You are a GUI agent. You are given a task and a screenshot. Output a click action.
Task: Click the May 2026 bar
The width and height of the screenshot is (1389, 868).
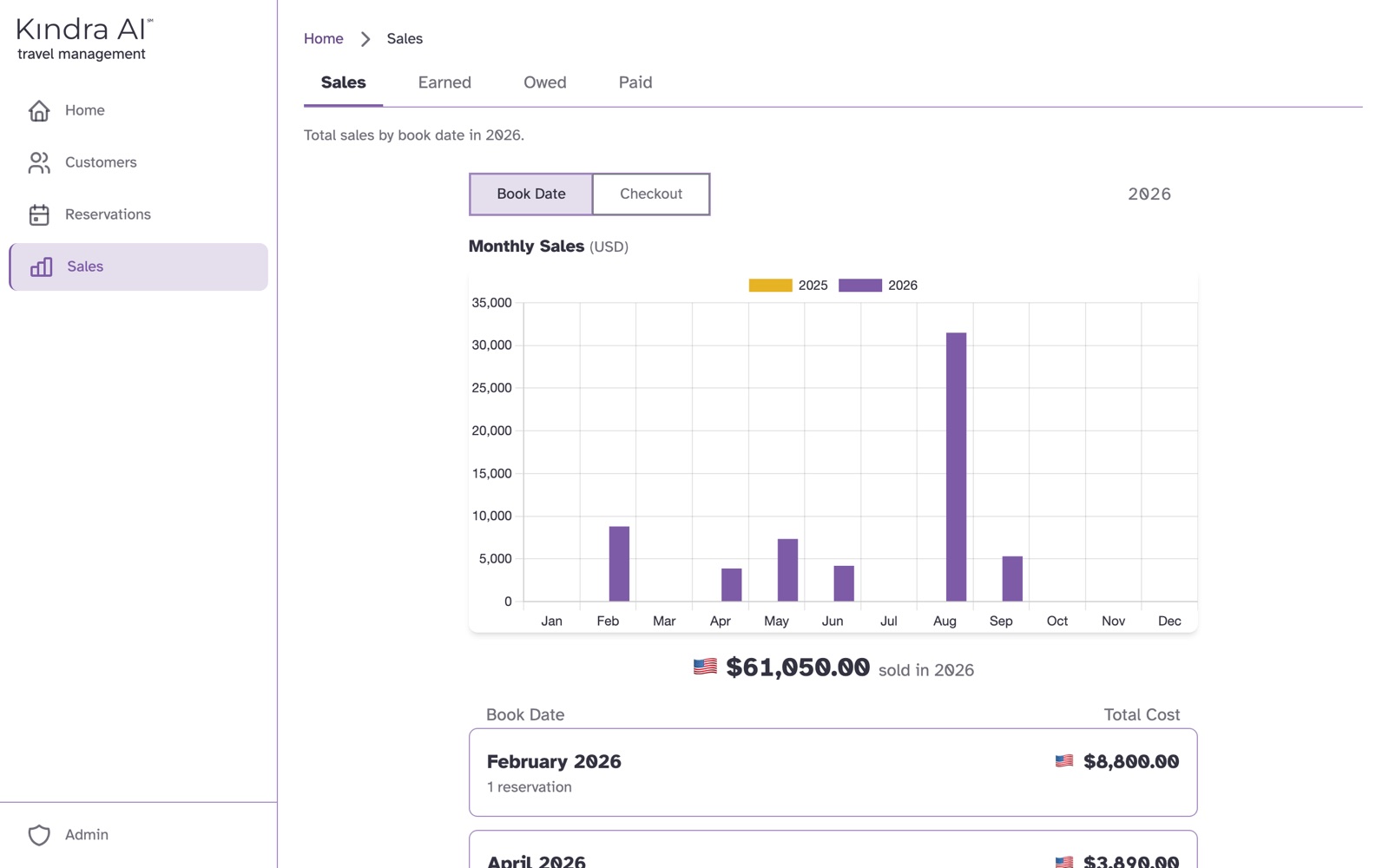click(787, 570)
